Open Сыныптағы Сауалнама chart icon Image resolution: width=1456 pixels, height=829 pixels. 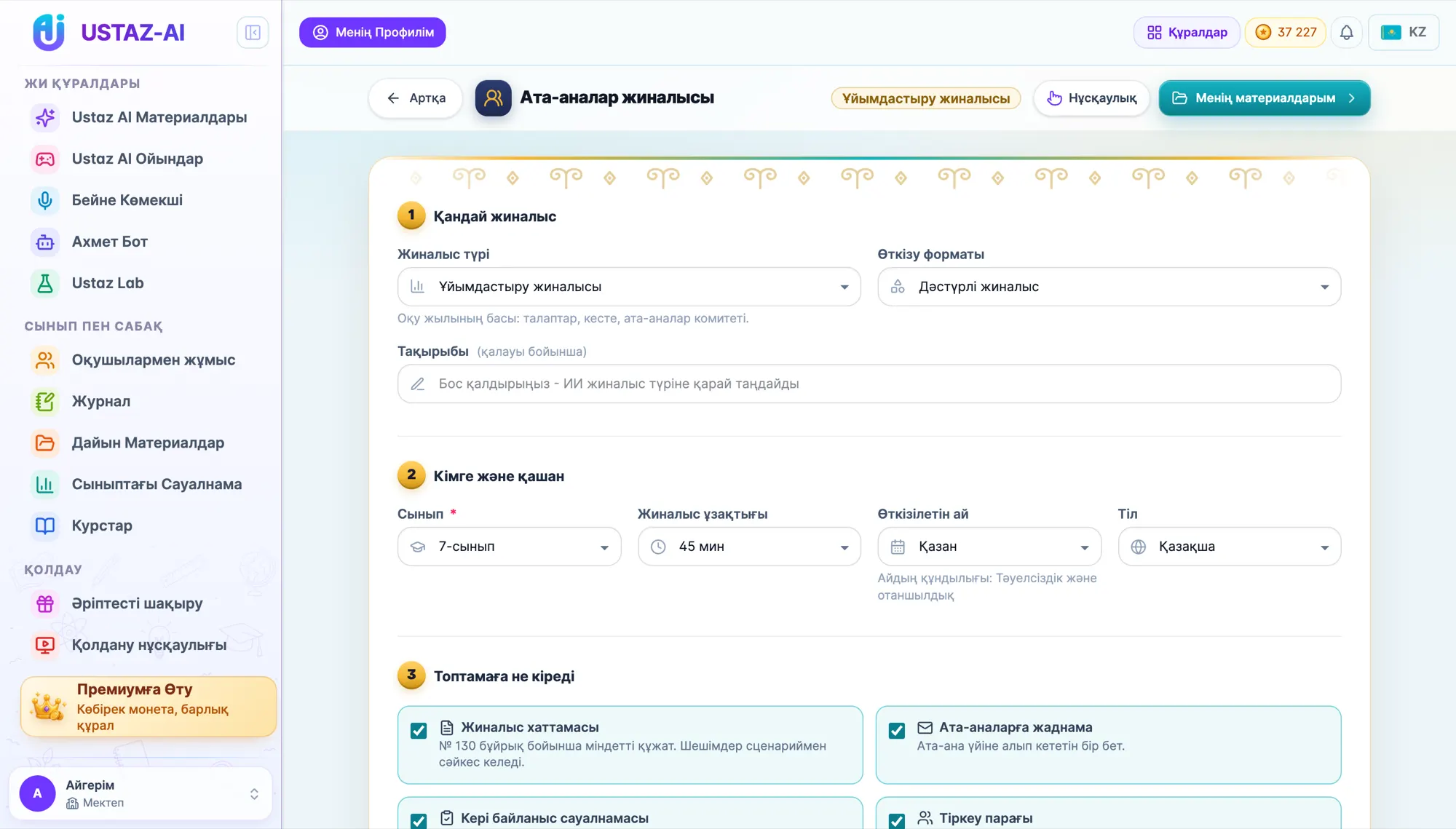pyautogui.click(x=45, y=484)
